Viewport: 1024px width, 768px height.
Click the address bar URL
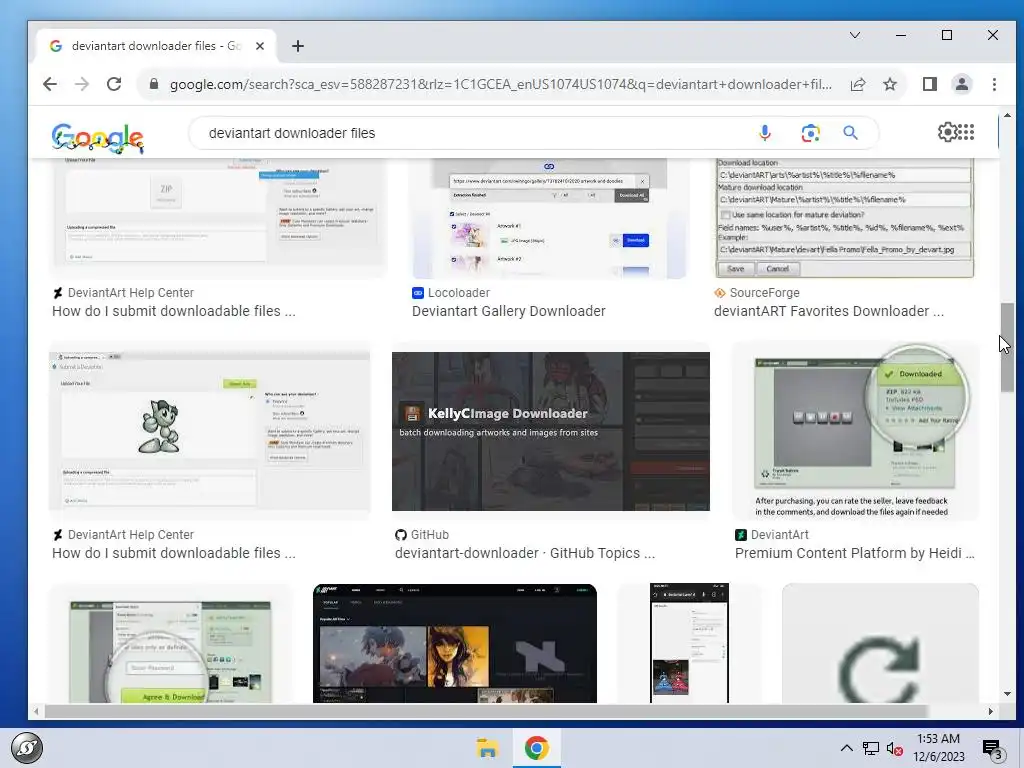(500, 84)
